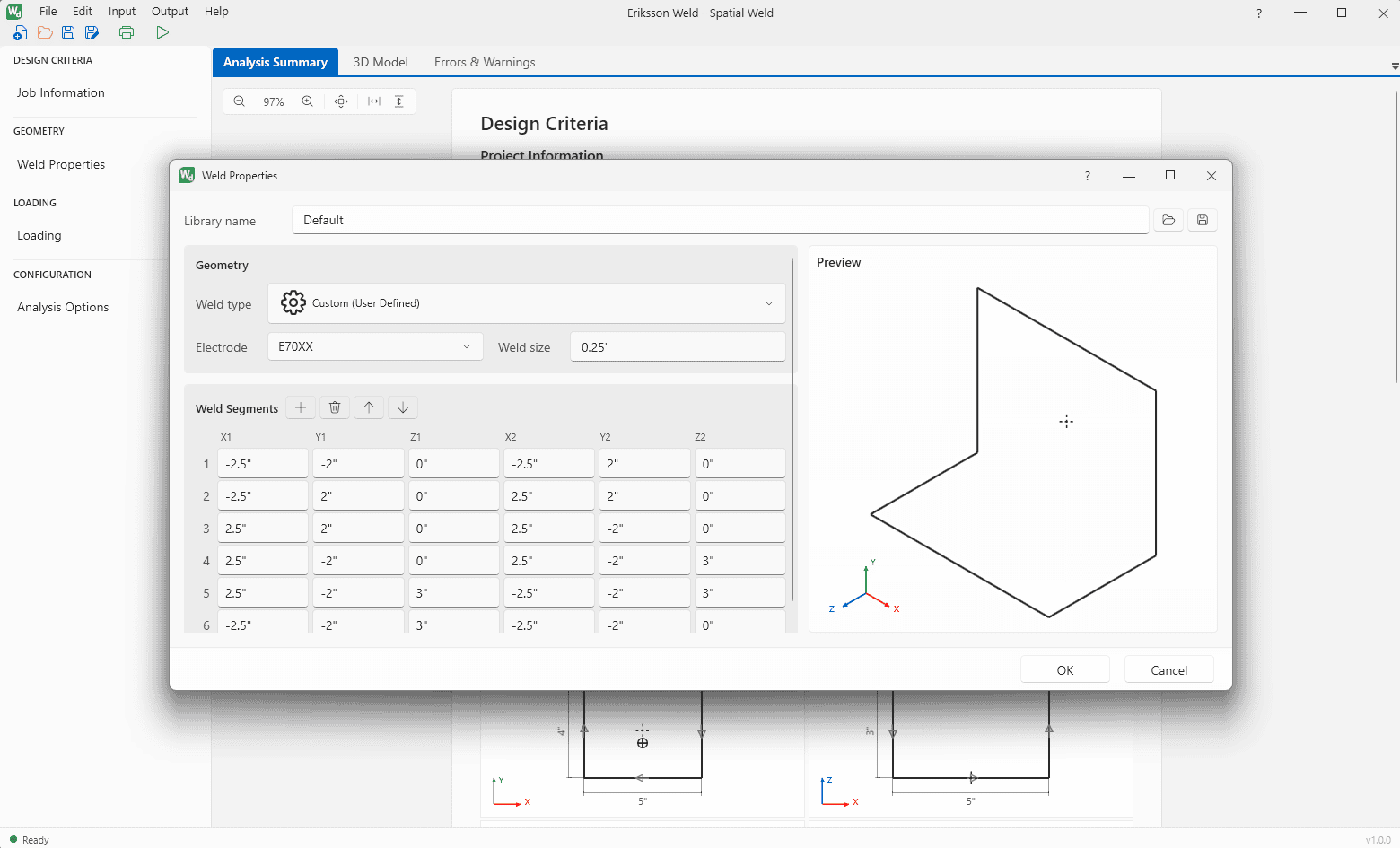Click the Library name input field

pyautogui.click(x=721, y=220)
